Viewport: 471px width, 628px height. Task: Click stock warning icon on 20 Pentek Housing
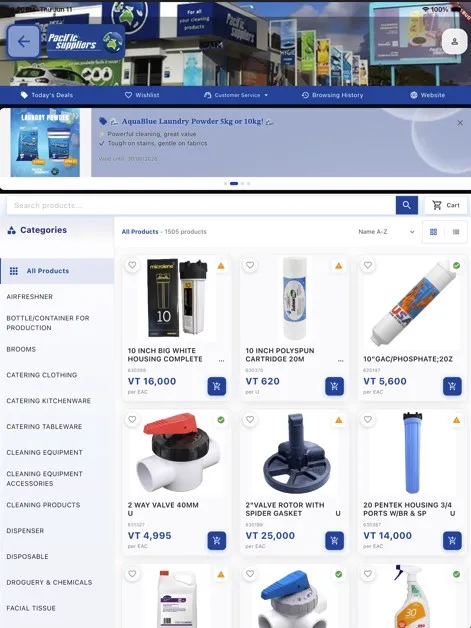(x=457, y=420)
